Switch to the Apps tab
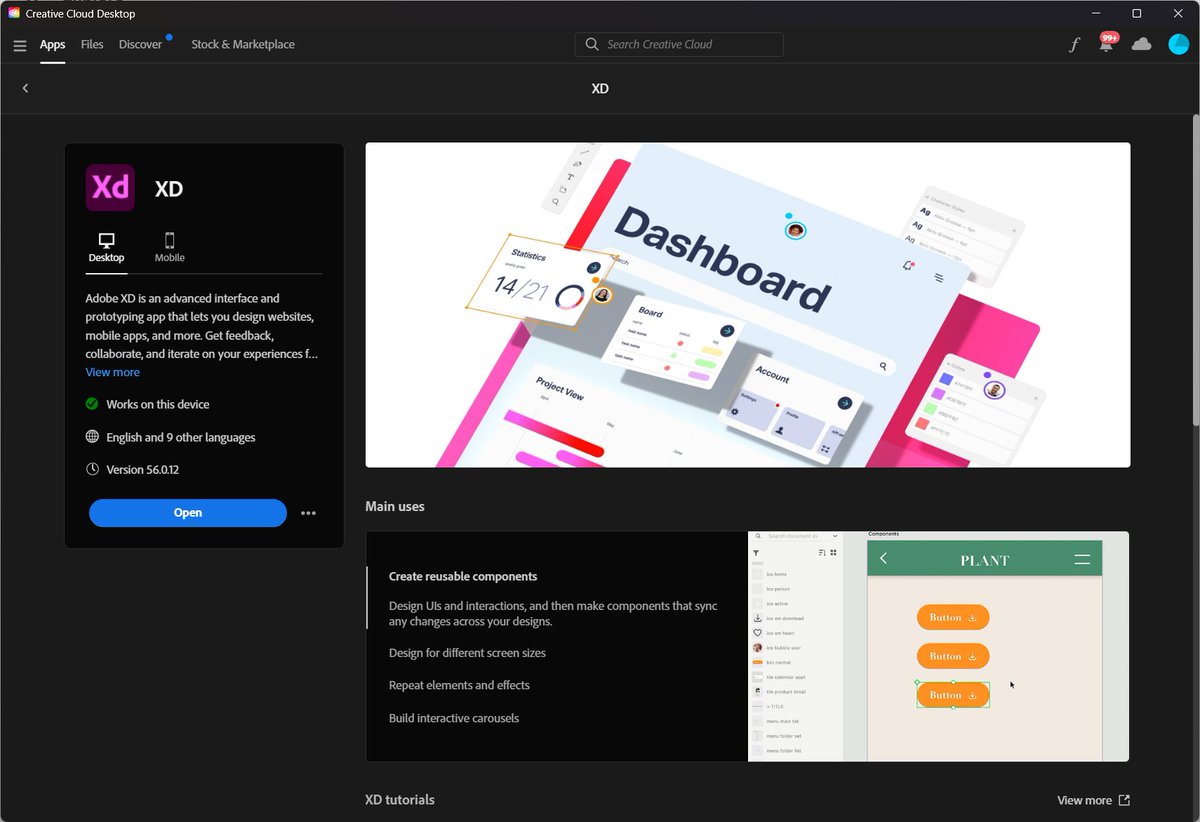 tap(53, 45)
